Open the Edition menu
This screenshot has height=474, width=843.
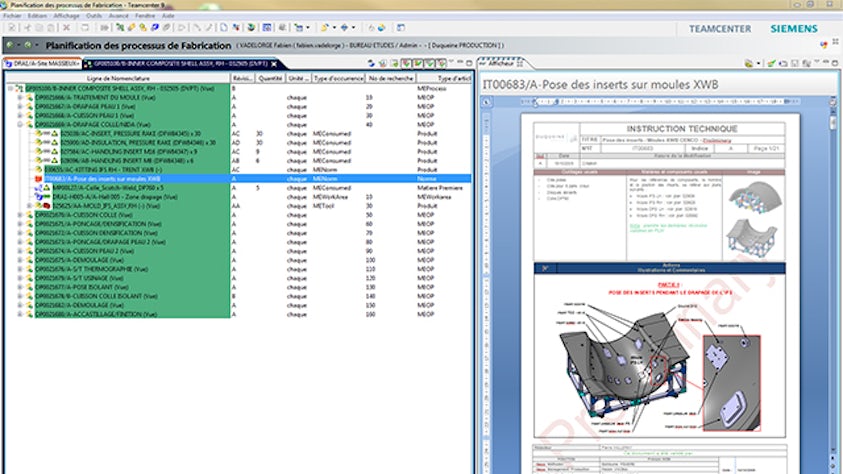(38, 16)
